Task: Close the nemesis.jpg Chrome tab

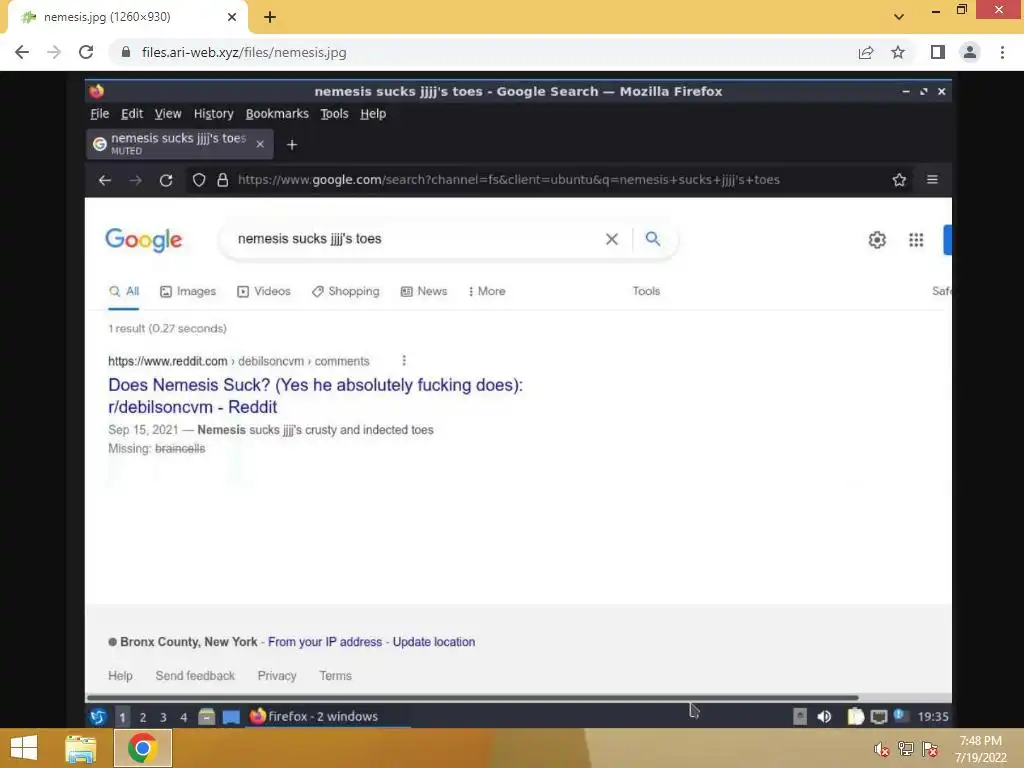Action: point(232,17)
